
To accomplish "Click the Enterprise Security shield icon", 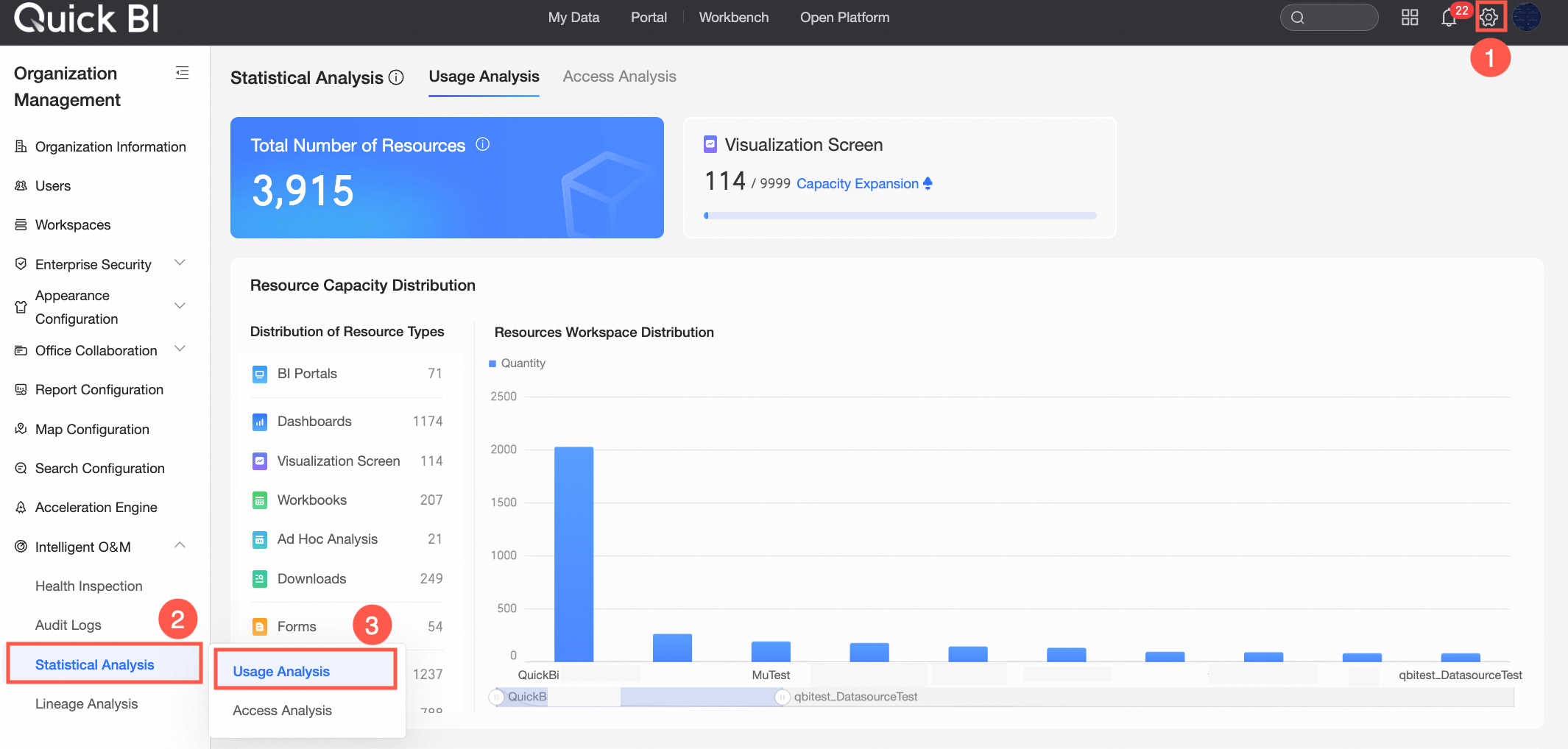I will pyautogui.click(x=21, y=263).
